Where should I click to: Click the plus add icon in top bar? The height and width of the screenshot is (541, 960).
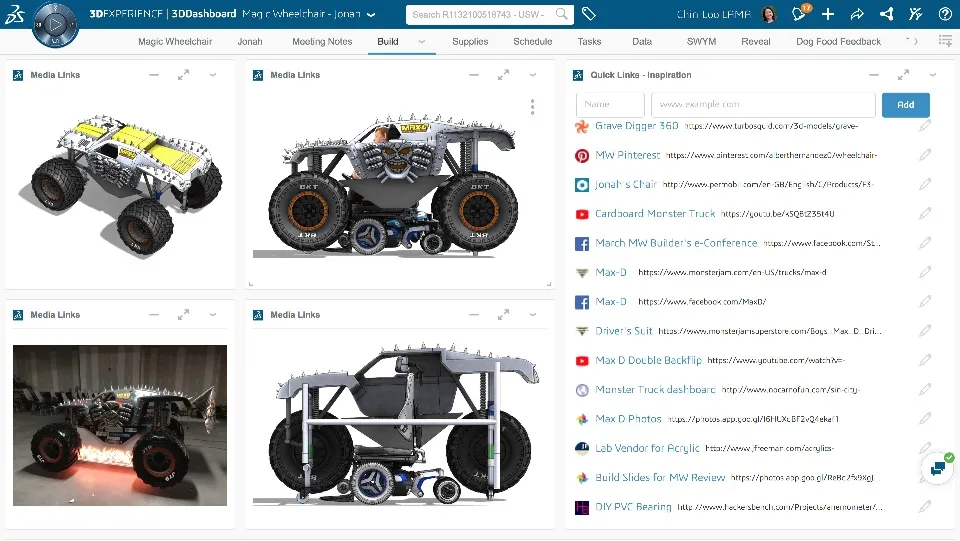coord(828,14)
